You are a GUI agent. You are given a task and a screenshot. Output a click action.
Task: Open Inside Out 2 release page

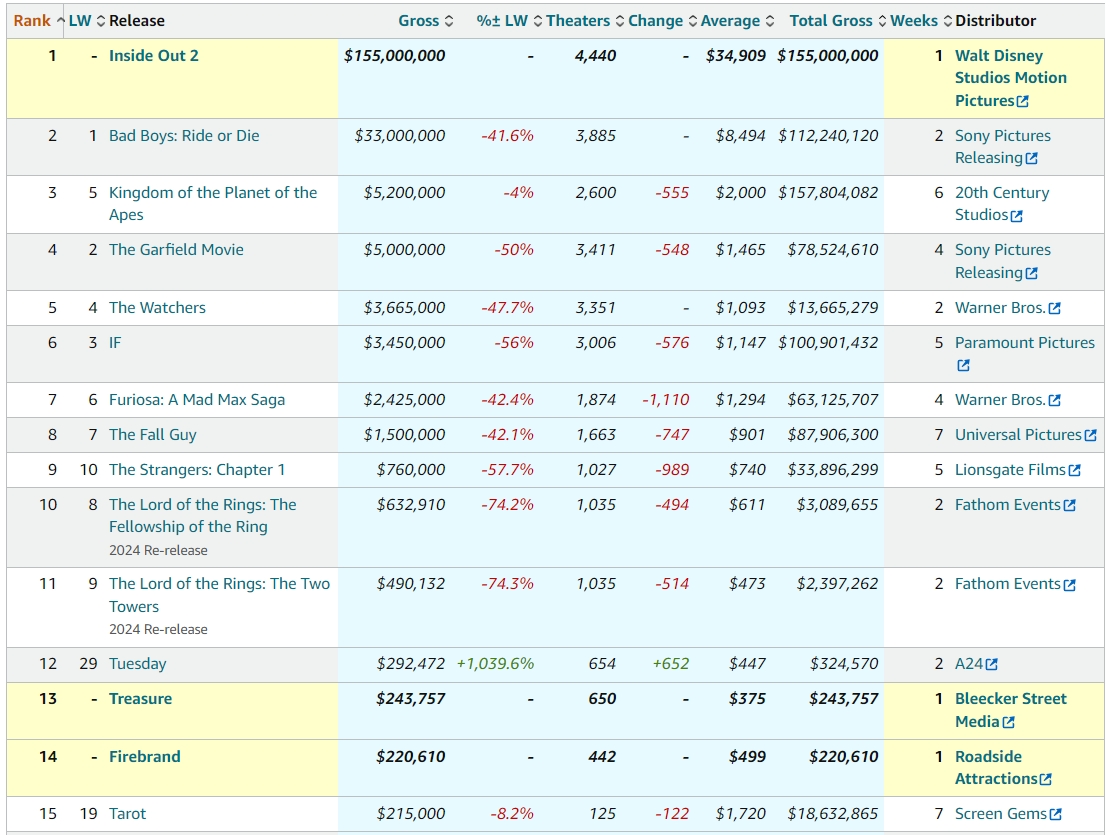(154, 56)
